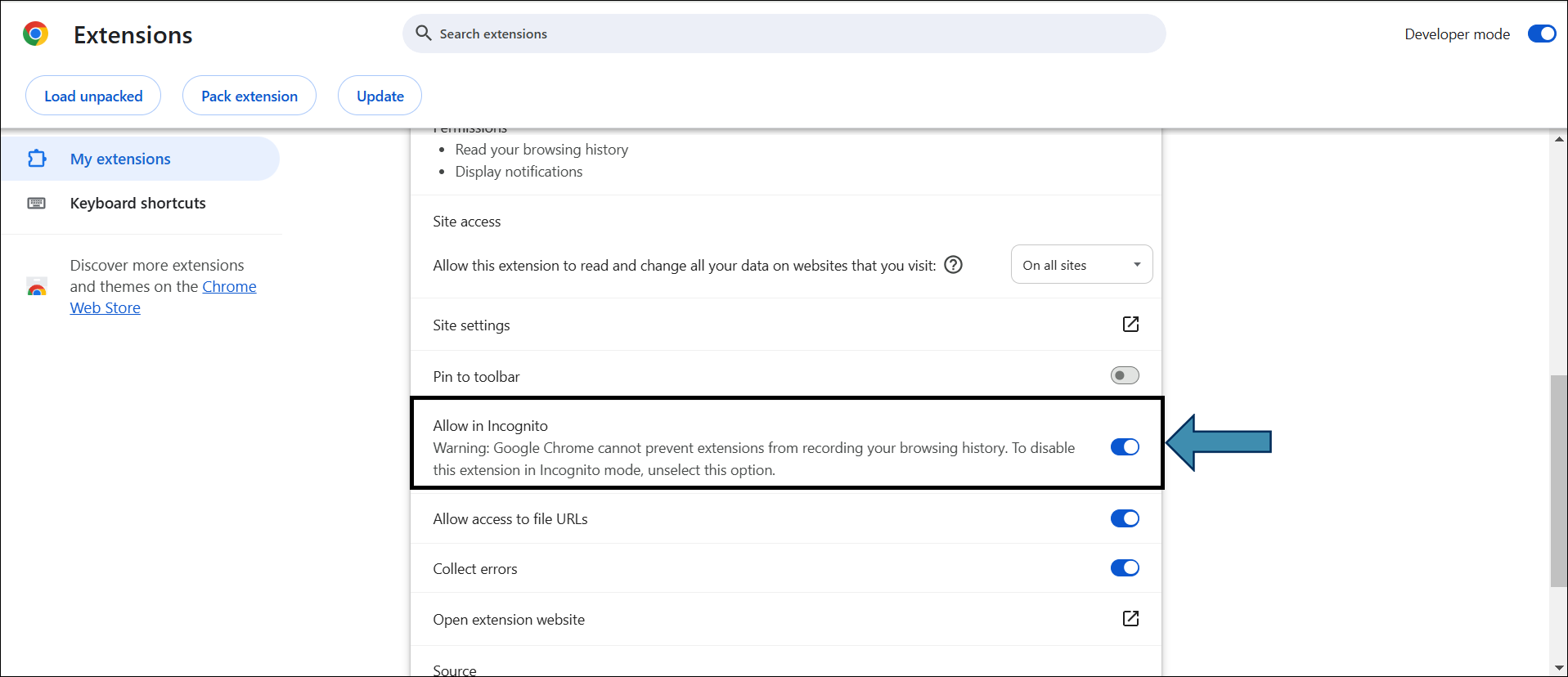This screenshot has width=1568, height=677.
Task: Open the On all sites dropdown
Action: [x=1081, y=265]
